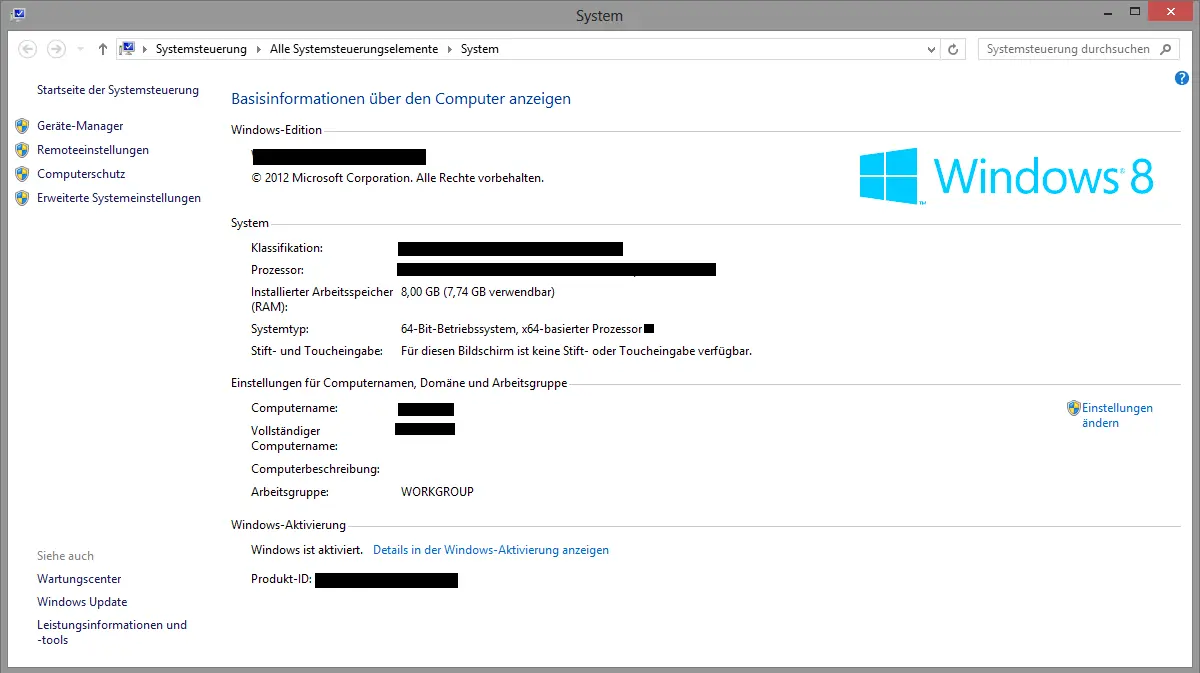Open the recent locations dropdown arrow
The height and width of the screenshot is (673, 1200).
coord(80,49)
